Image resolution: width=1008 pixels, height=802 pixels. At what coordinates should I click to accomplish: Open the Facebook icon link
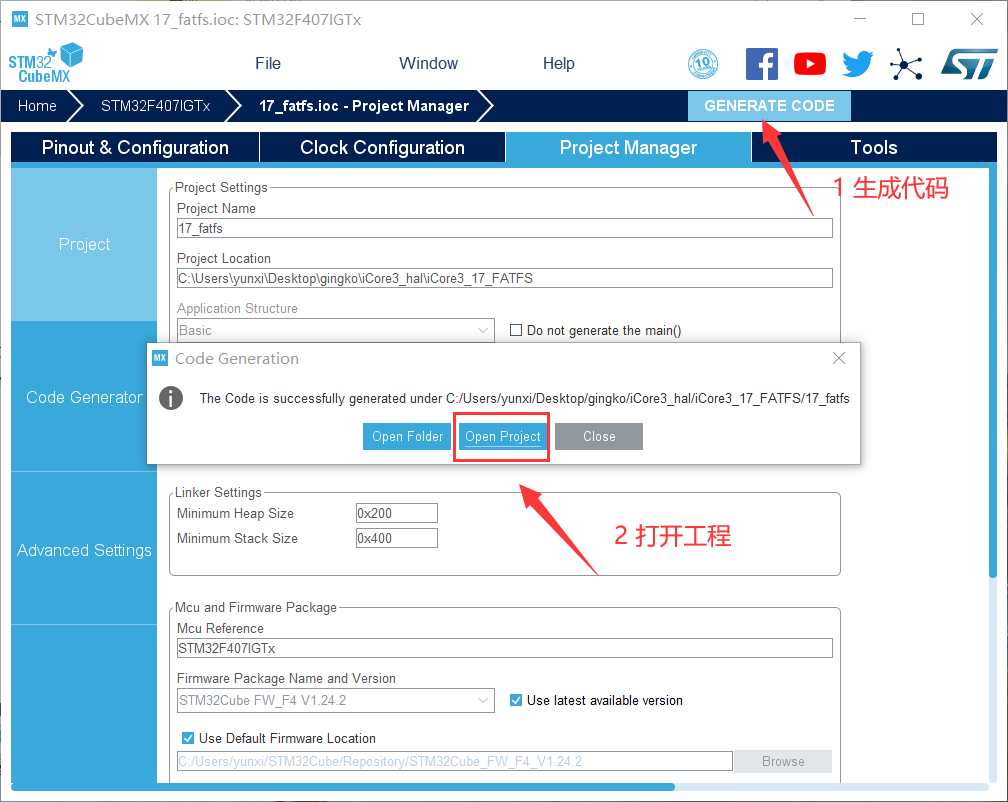pos(762,64)
